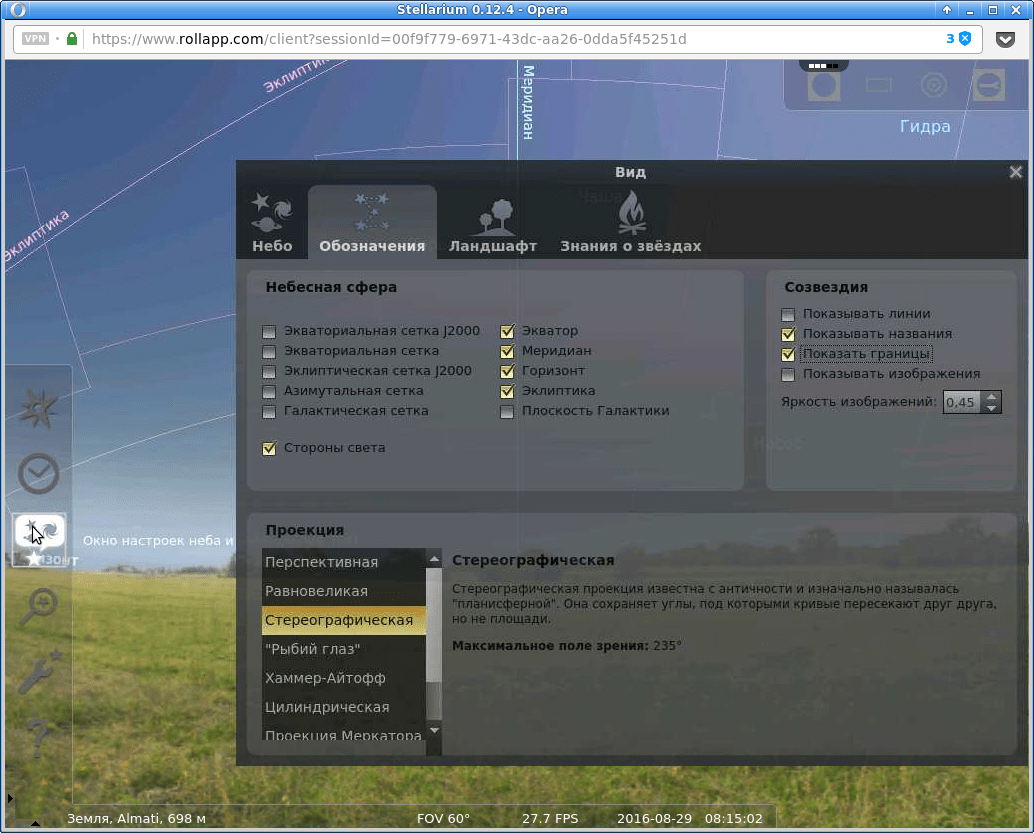The image size is (1034, 833).
Task: Select the Обозначения tab
Action: click(372, 222)
